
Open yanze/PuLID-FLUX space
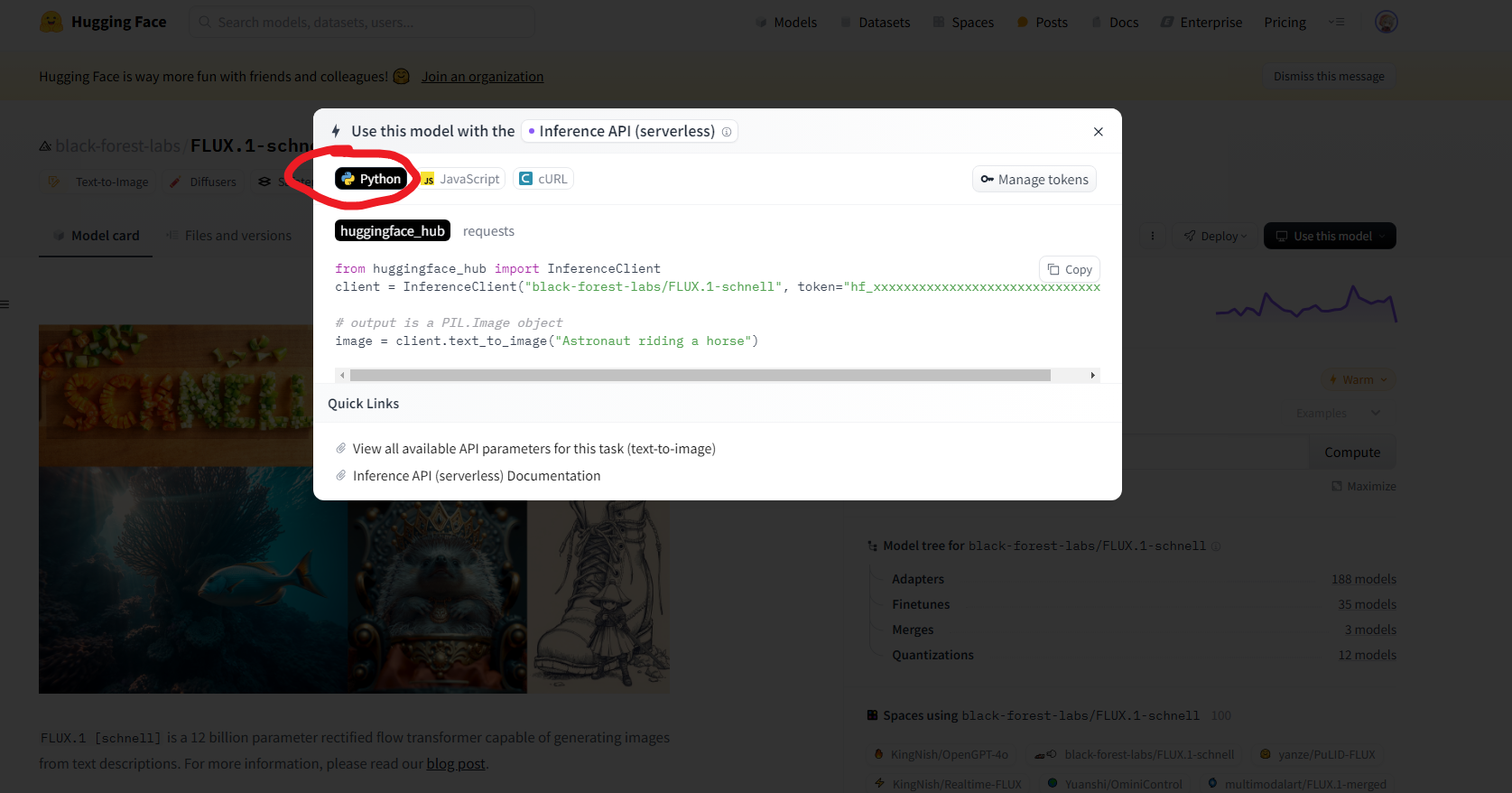click(x=1317, y=754)
